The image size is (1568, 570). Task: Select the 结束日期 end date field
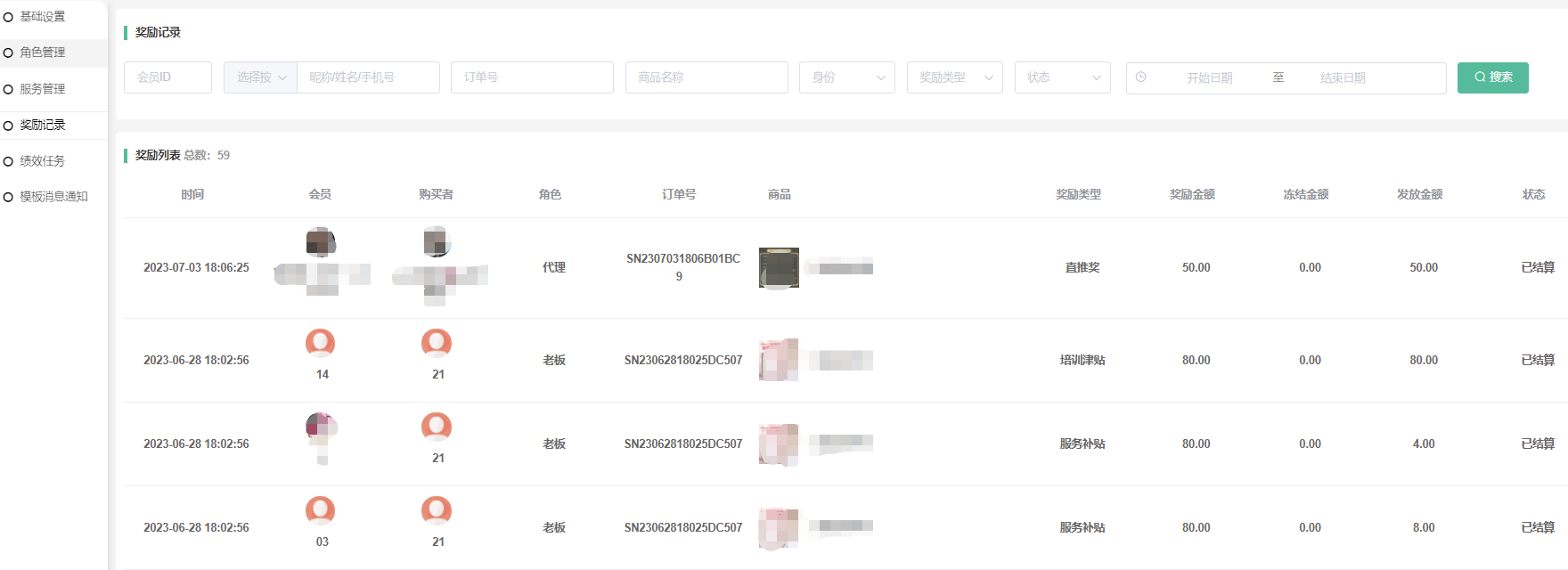(x=1343, y=78)
